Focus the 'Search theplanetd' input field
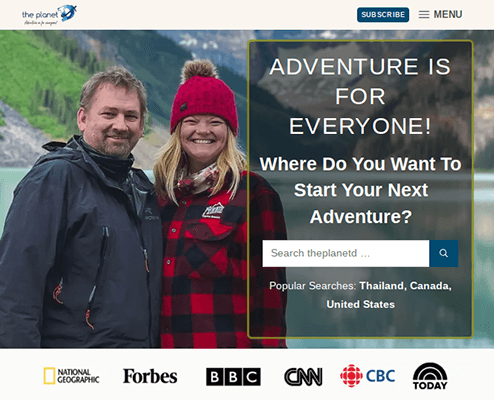Viewport: 494px width, 400px height. pos(346,253)
